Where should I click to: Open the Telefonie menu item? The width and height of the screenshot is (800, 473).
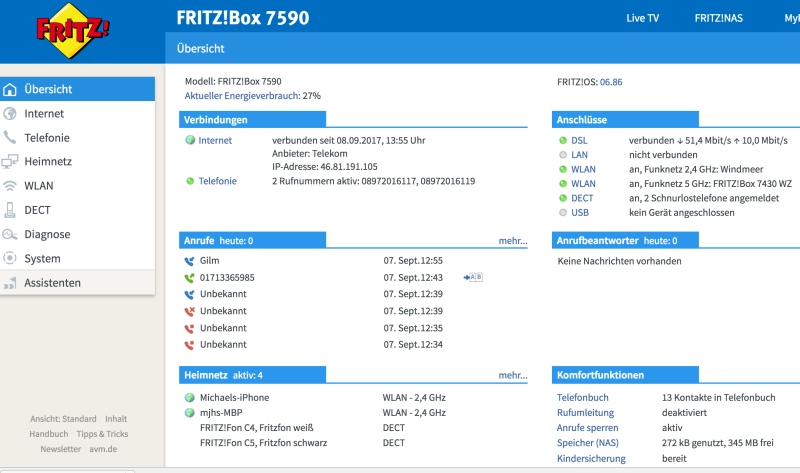77,137
